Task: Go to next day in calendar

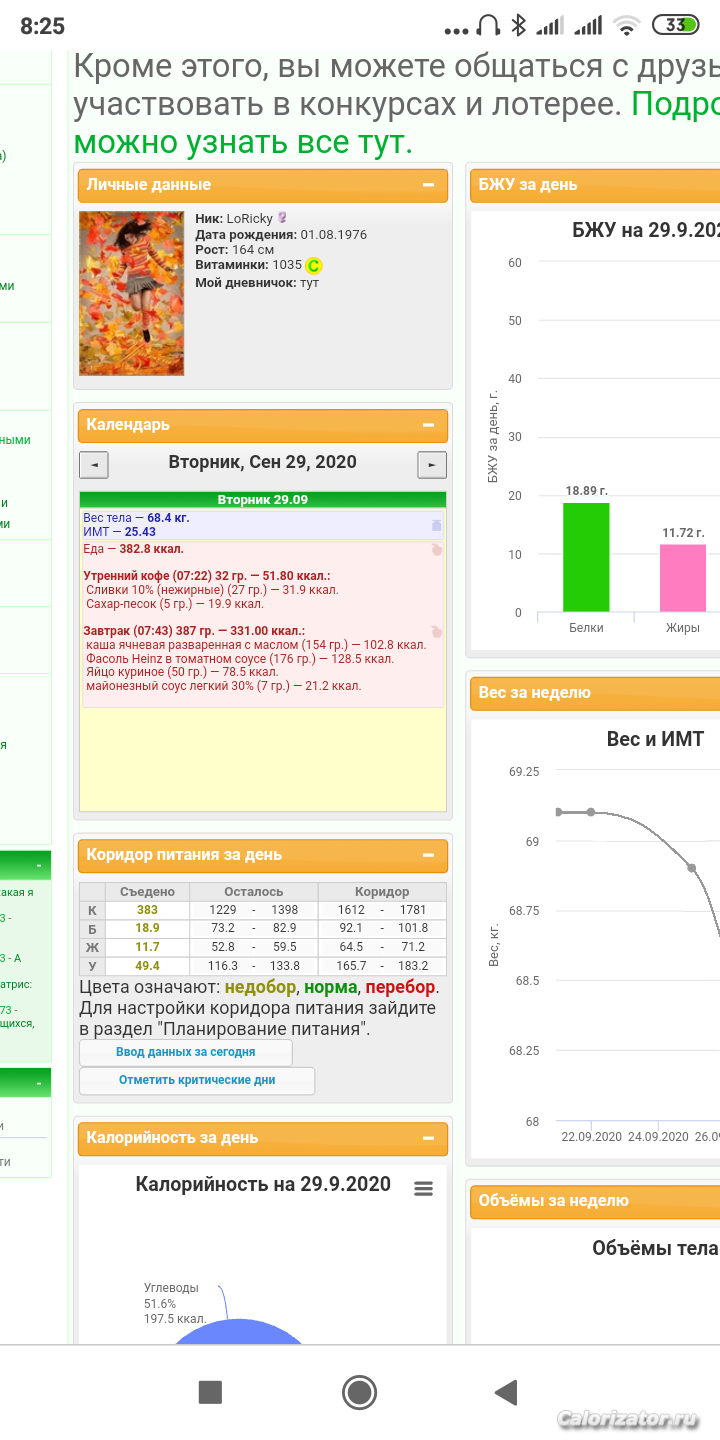Action: (432, 465)
